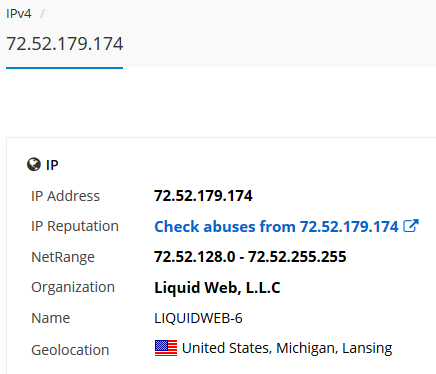Click the United States flag icon

tap(166, 348)
